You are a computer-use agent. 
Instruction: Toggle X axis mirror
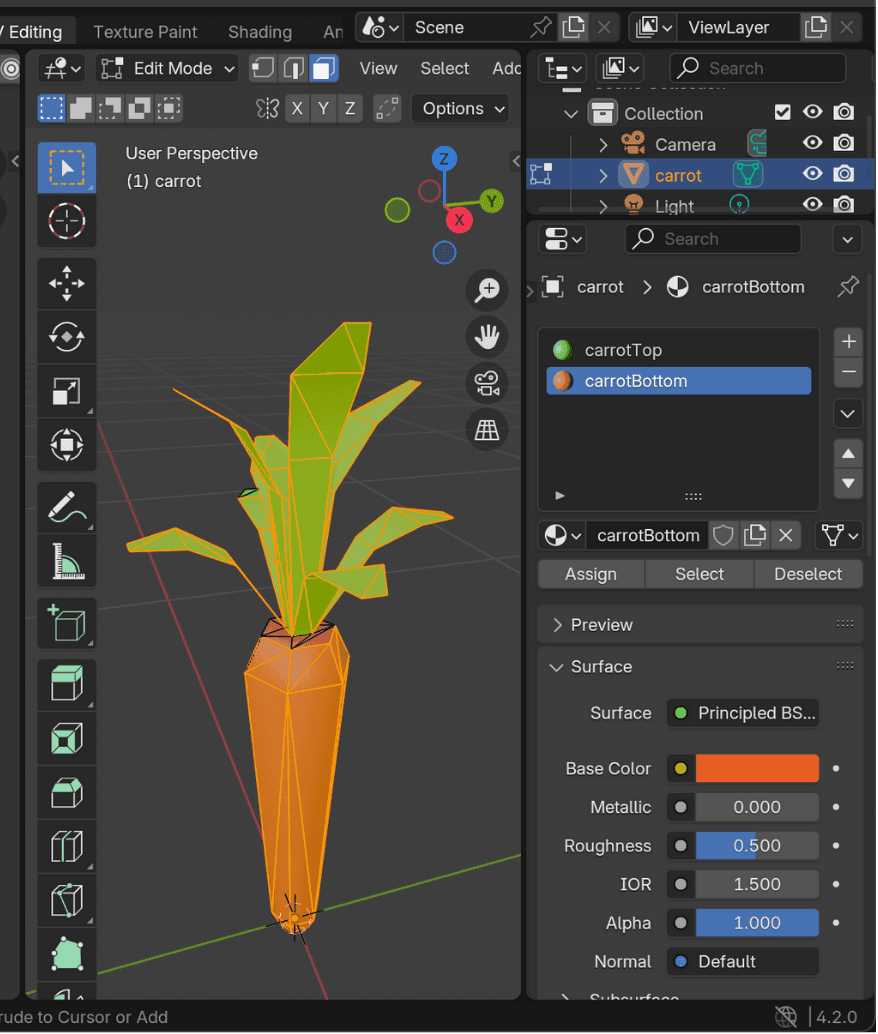click(x=298, y=108)
